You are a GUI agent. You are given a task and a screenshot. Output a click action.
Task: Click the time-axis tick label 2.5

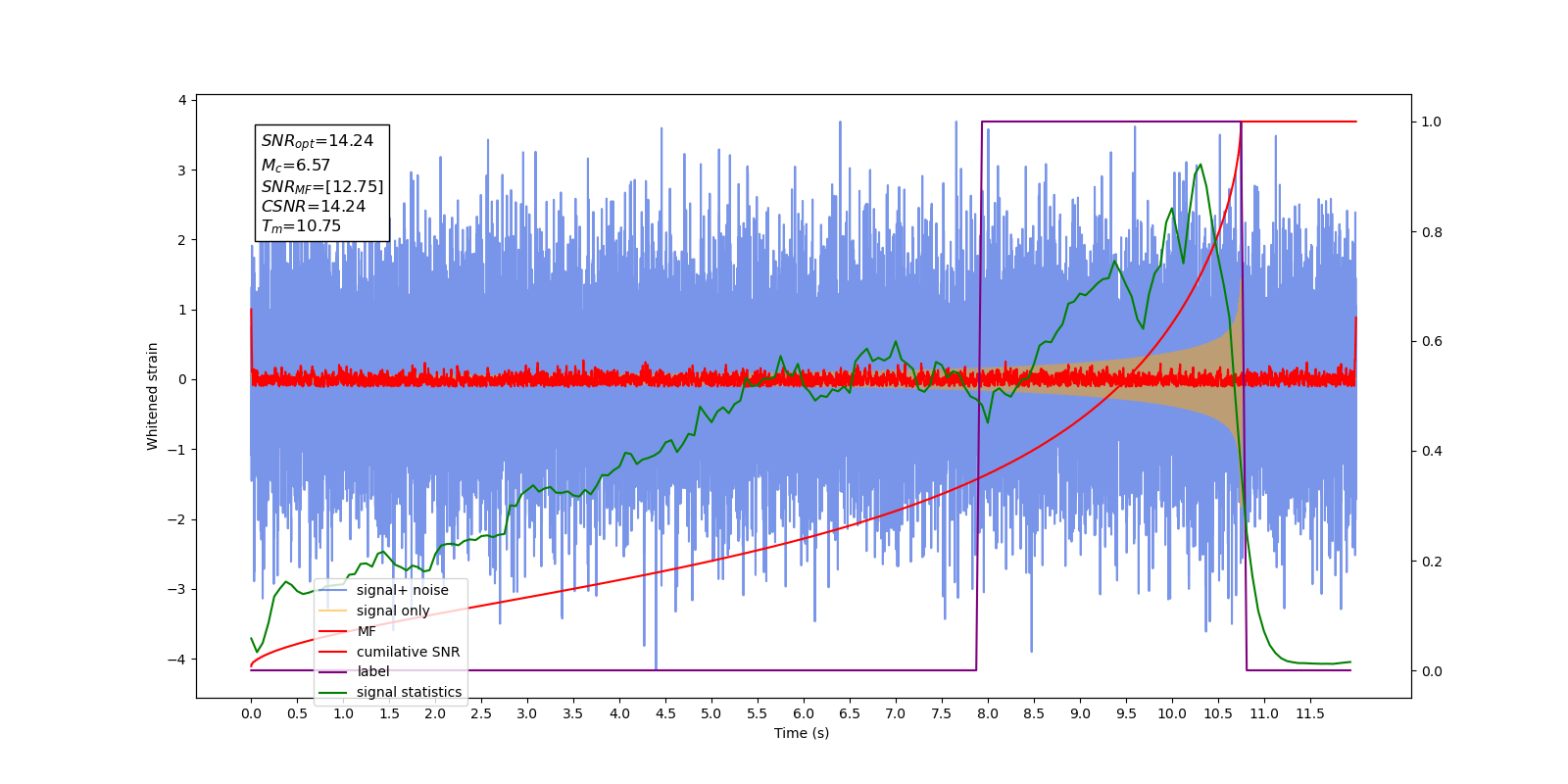pos(481,713)
